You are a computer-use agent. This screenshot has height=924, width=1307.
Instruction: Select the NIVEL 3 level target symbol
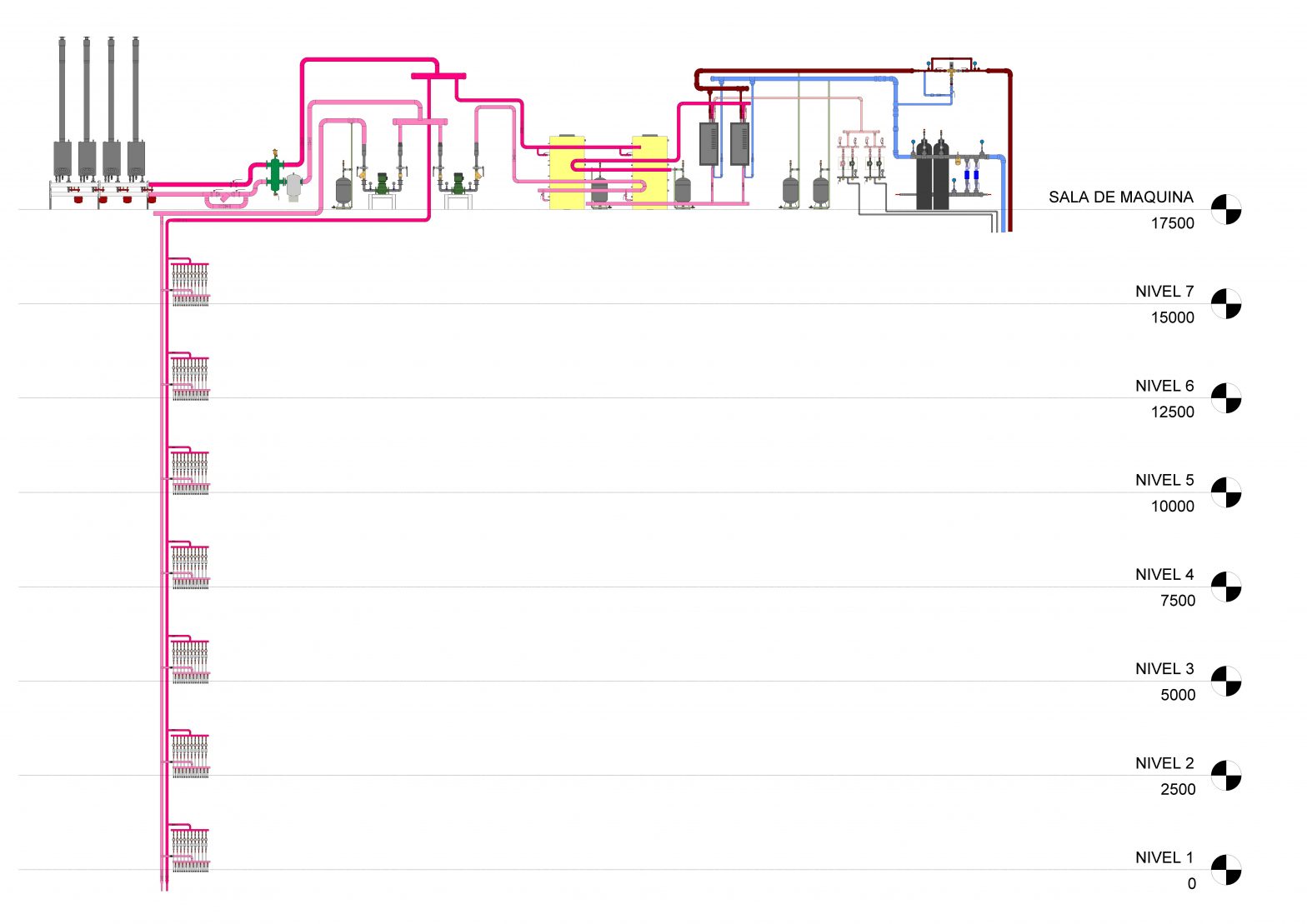pos(1226,682)
